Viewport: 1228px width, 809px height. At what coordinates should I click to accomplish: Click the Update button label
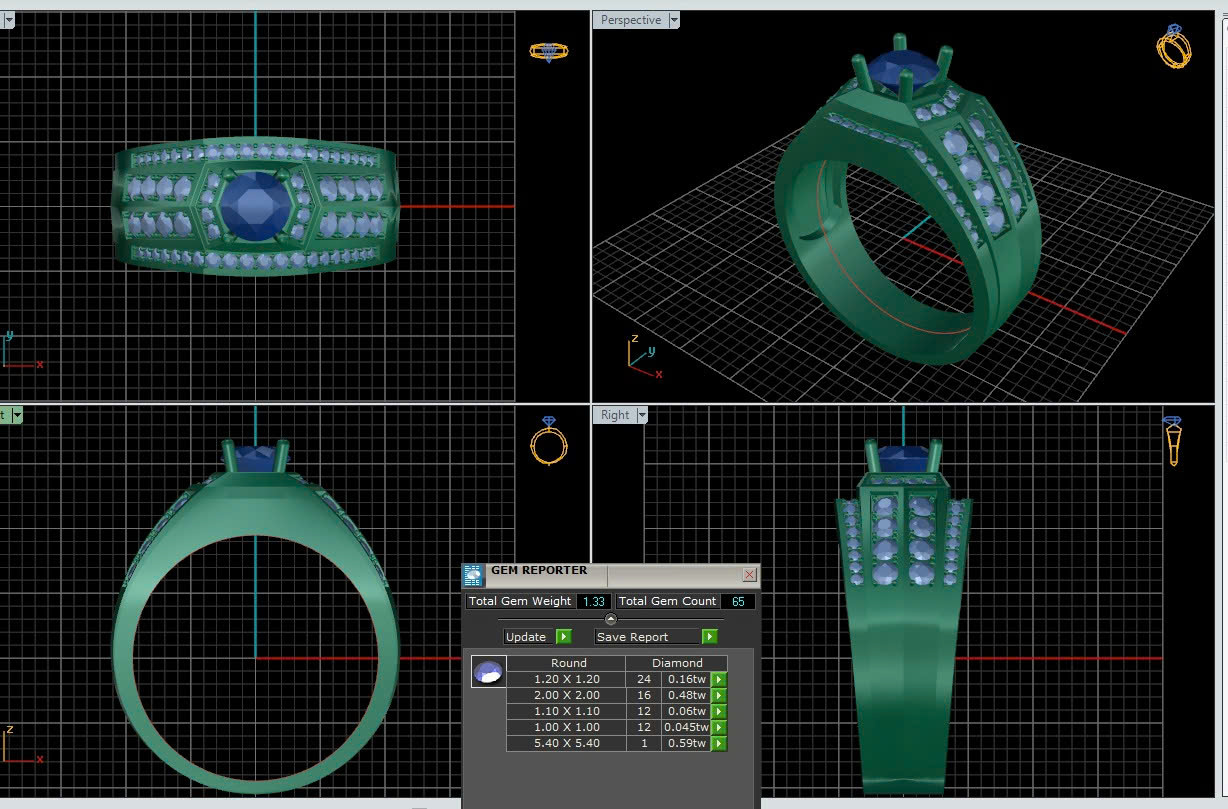click(x=526, y=637)
